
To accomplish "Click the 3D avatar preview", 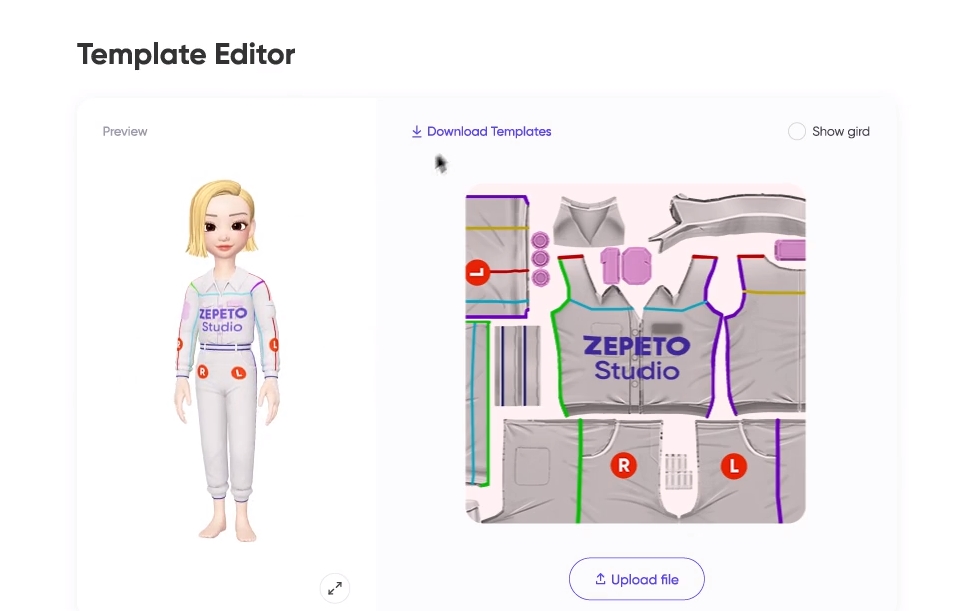I will click(x=226, y=360).
